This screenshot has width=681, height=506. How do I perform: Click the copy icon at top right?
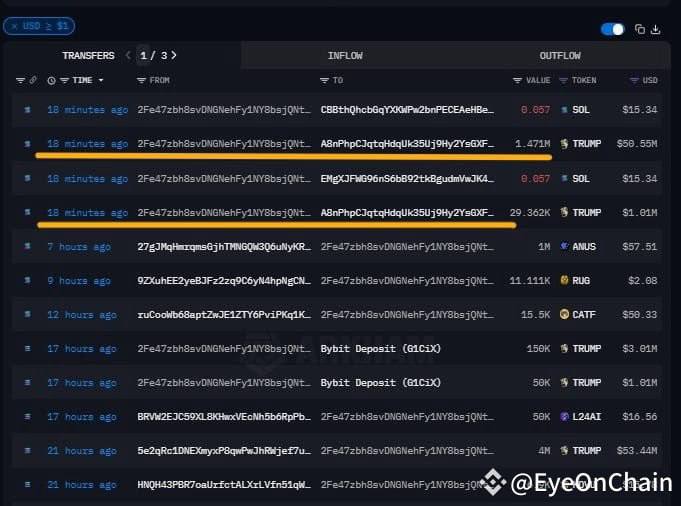pos(640,29)
